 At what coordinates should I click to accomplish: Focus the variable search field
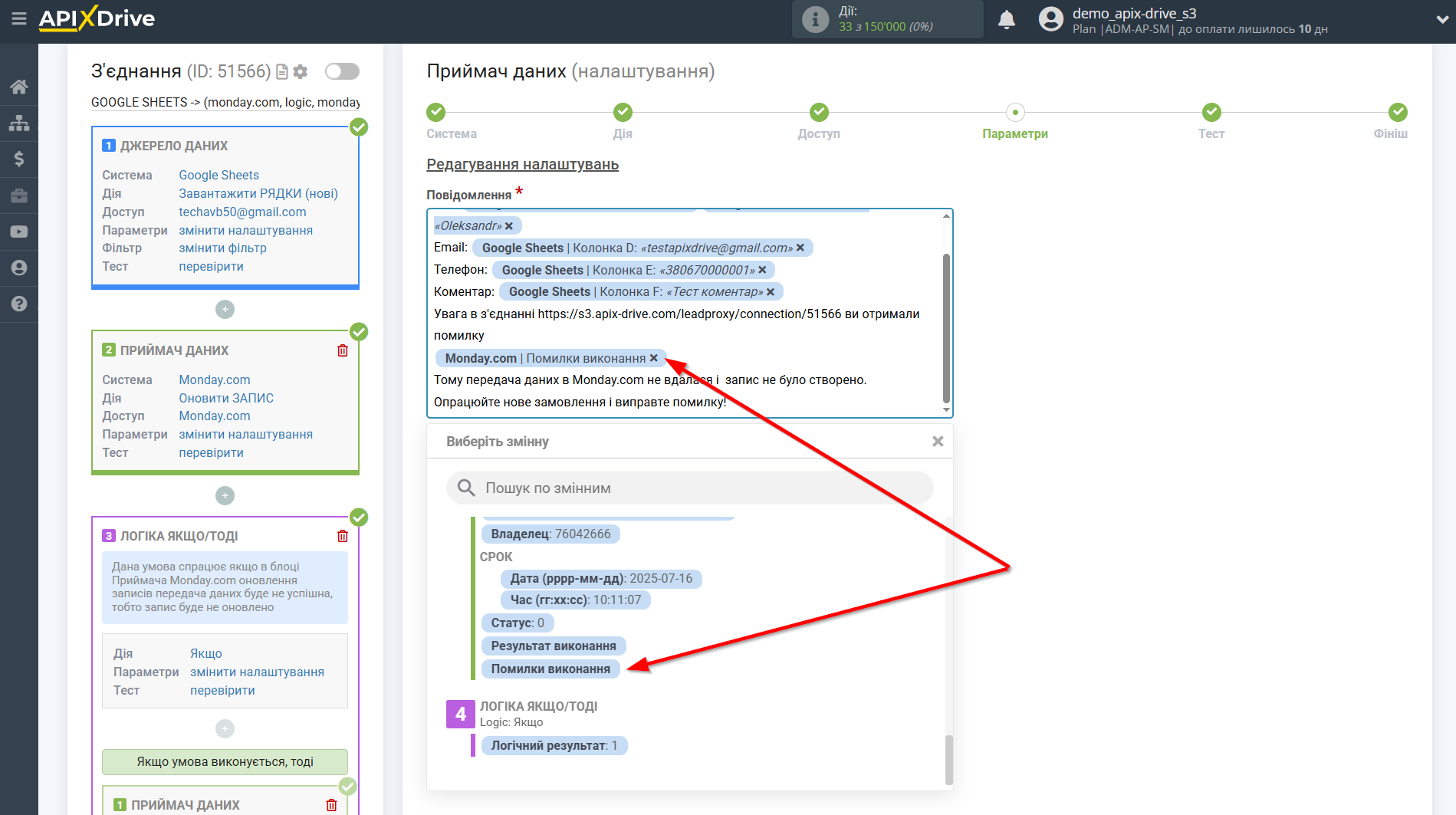pos(690,488)
